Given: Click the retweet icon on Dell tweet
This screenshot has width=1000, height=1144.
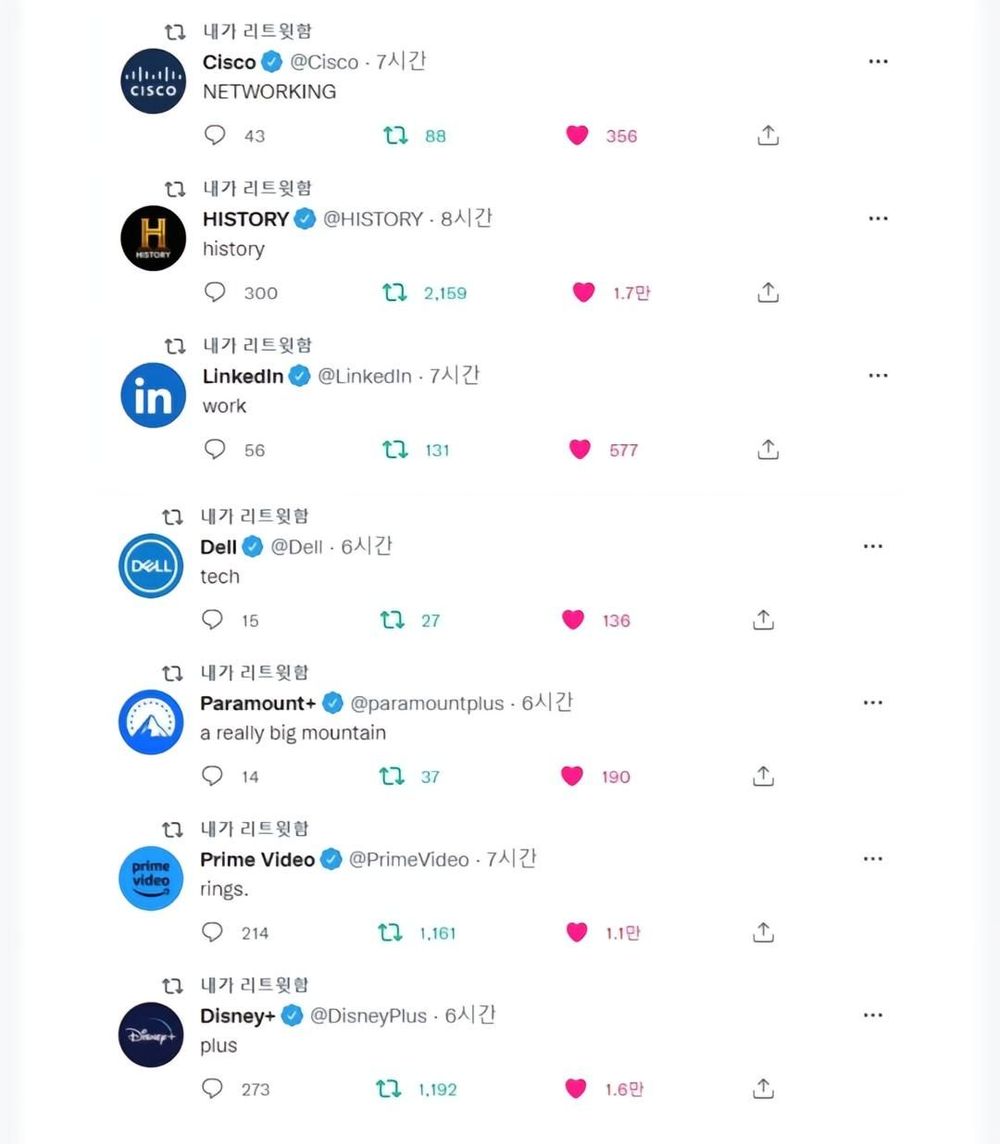Looking at the screenshot, I should 392,620.
